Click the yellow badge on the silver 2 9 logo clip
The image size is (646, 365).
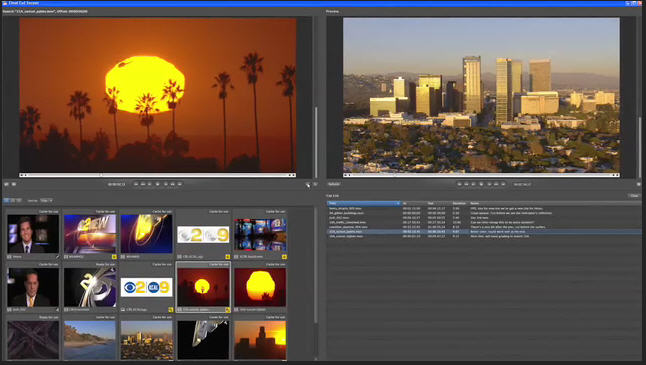tap(227, 257)
